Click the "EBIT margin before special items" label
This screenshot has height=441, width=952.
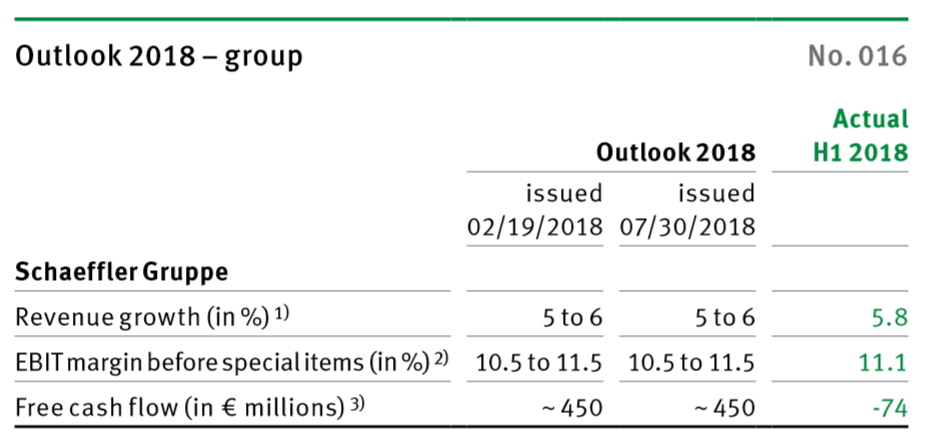pyautogui.click(x=215, y=363)
